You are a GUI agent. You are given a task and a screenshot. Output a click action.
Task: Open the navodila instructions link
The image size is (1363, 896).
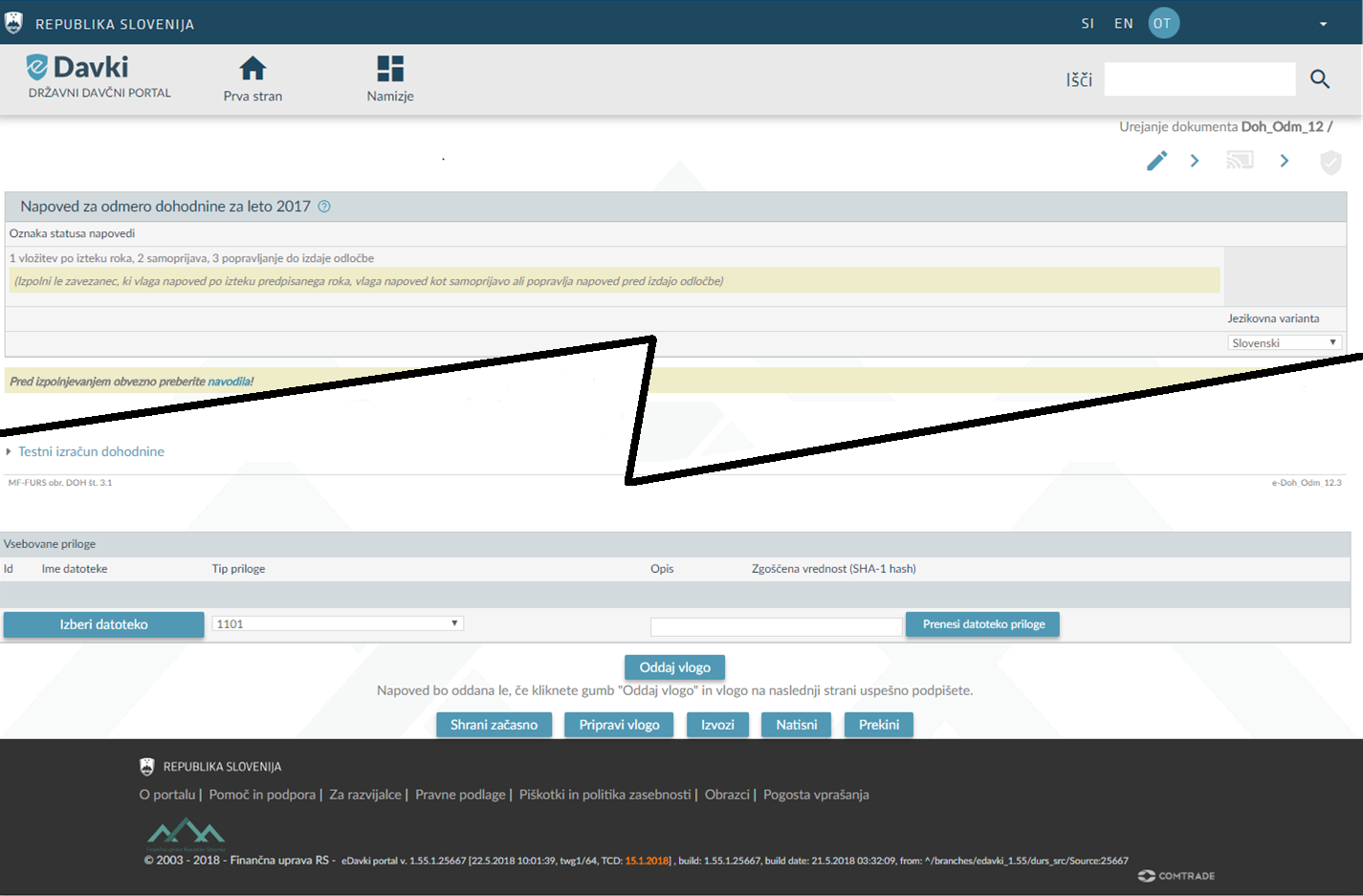tap(231, 382)
